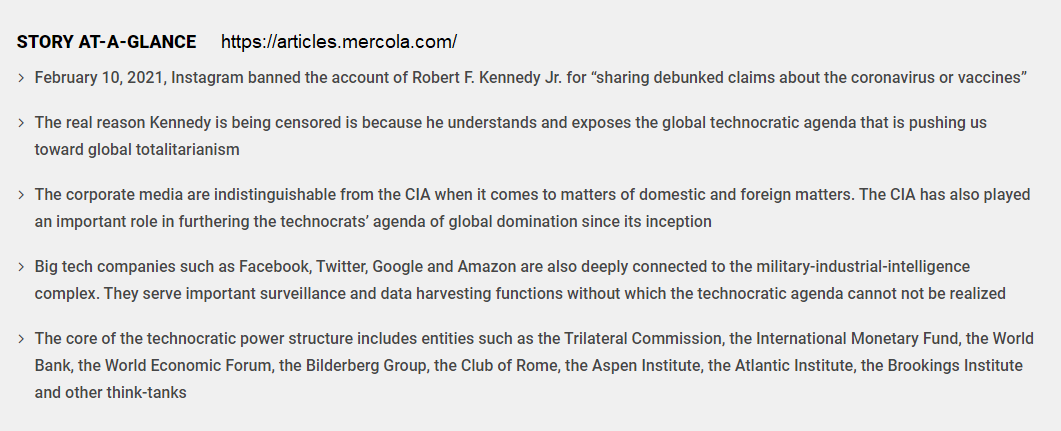
Task: Click the chevron beside 'The core of the technocratic' bullet
Action: coord(22,338)
